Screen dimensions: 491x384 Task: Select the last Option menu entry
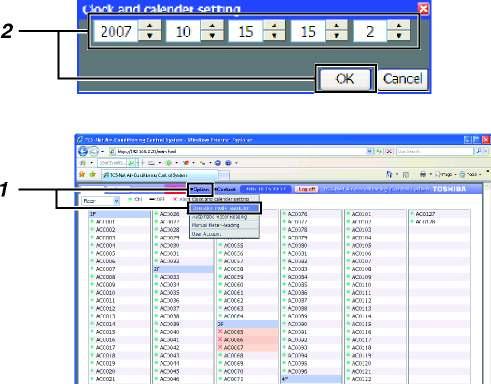pyautogui.click(x=224, y=234)
